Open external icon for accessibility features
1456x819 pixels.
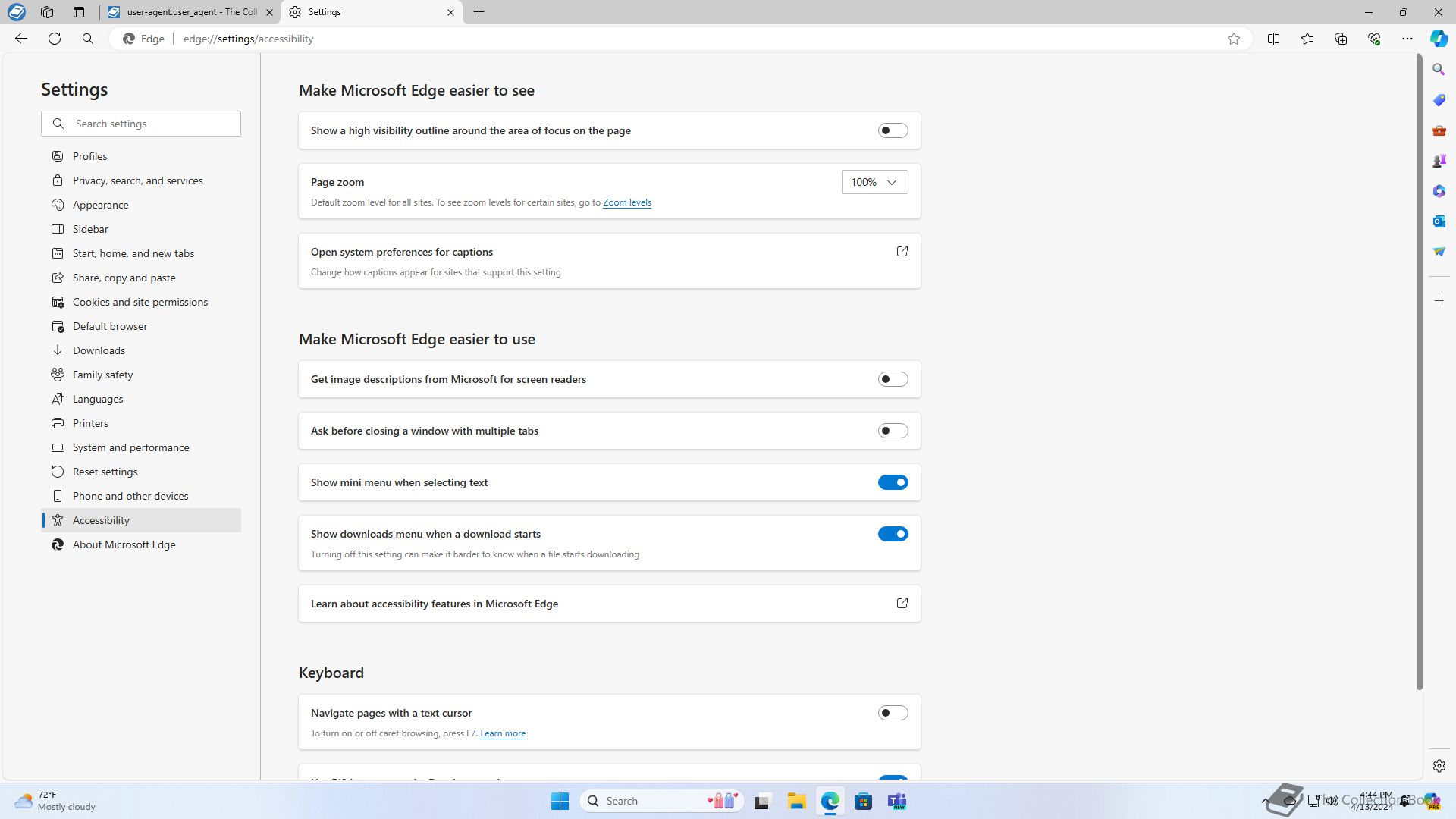point(902,603)
